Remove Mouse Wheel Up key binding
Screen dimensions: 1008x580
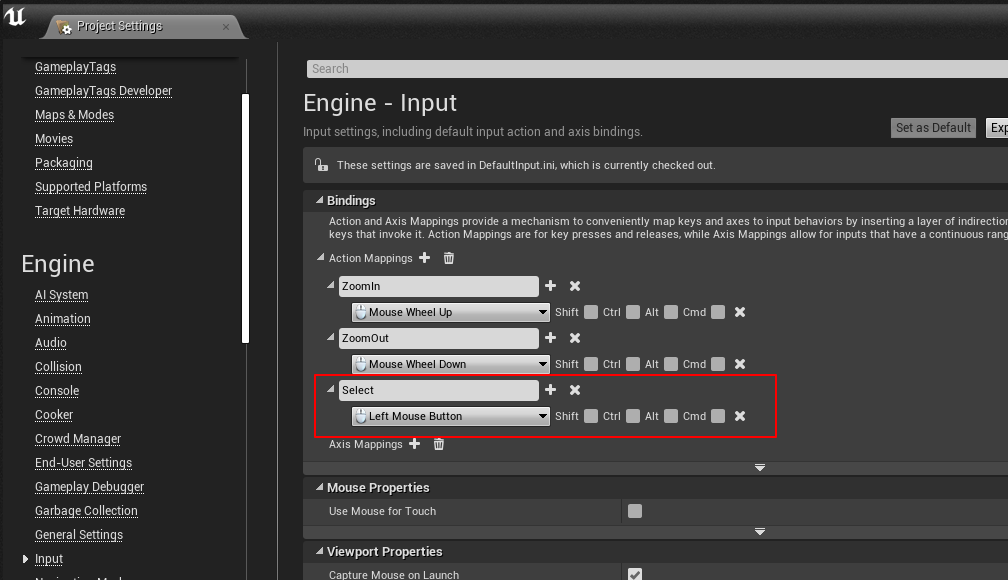coord(740,312)
